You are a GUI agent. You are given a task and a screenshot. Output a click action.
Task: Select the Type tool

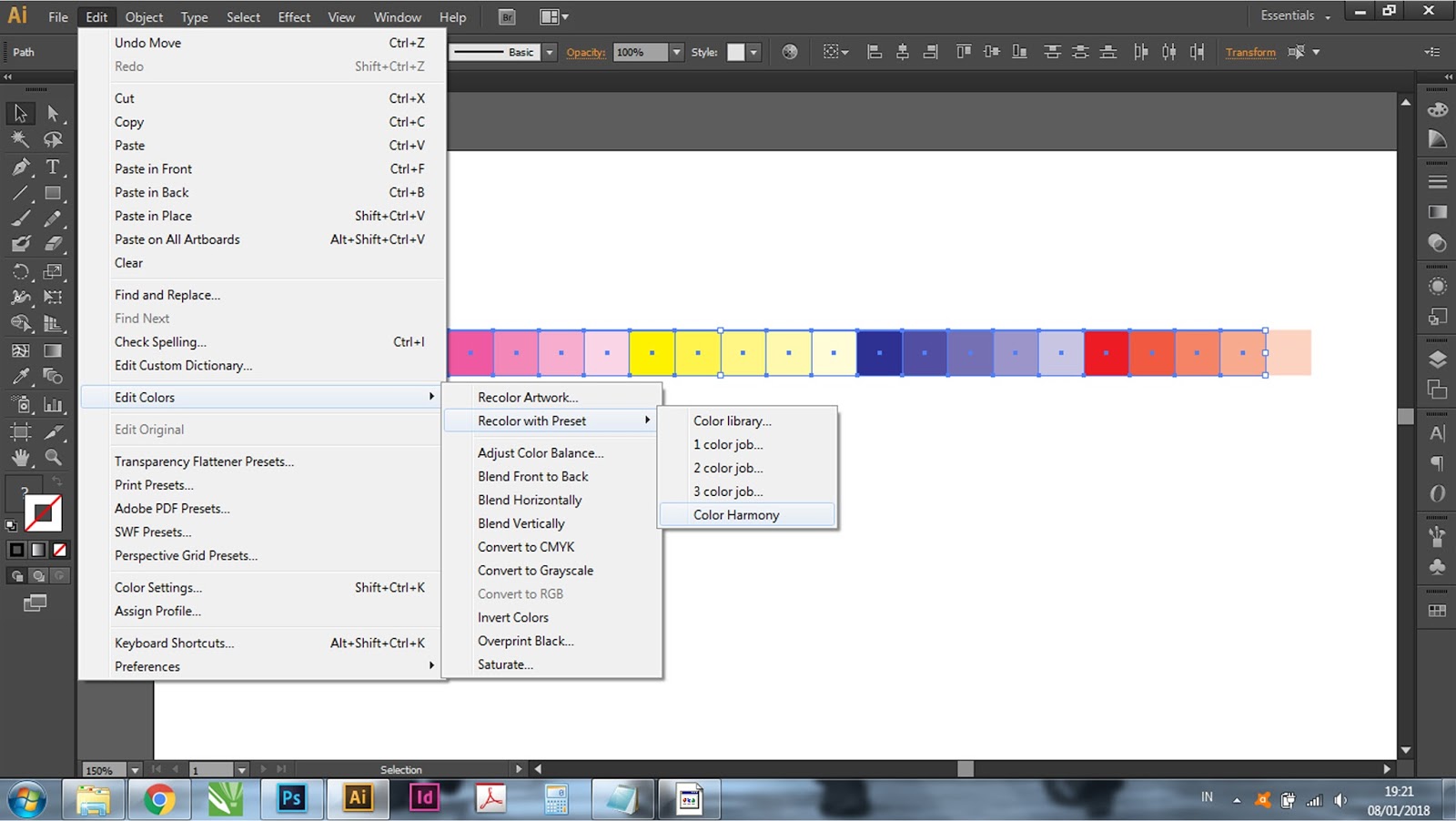(x=52, y=168)
